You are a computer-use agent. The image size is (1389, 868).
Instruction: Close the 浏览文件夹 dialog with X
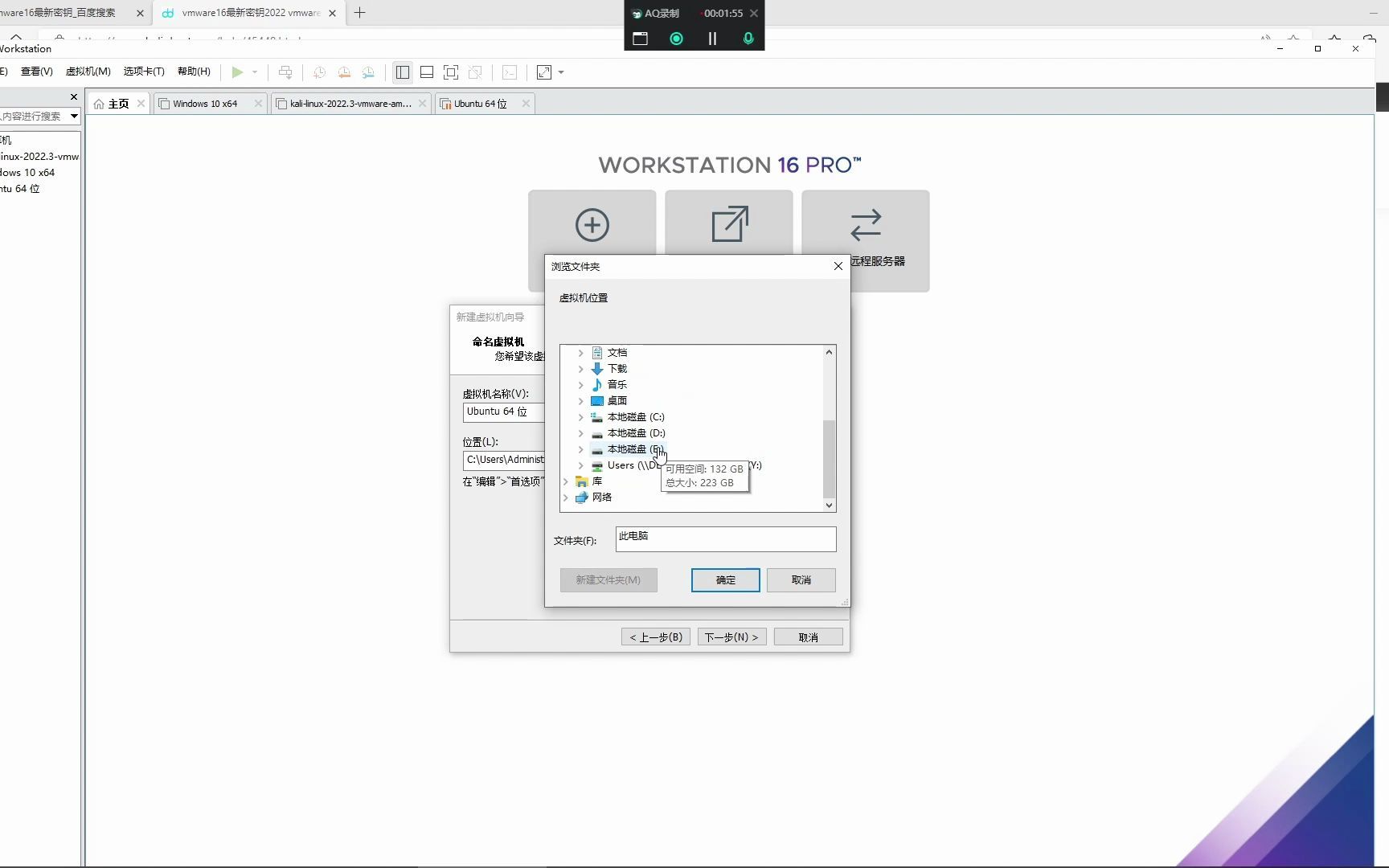pyautogui.click(x=838, y=266)
